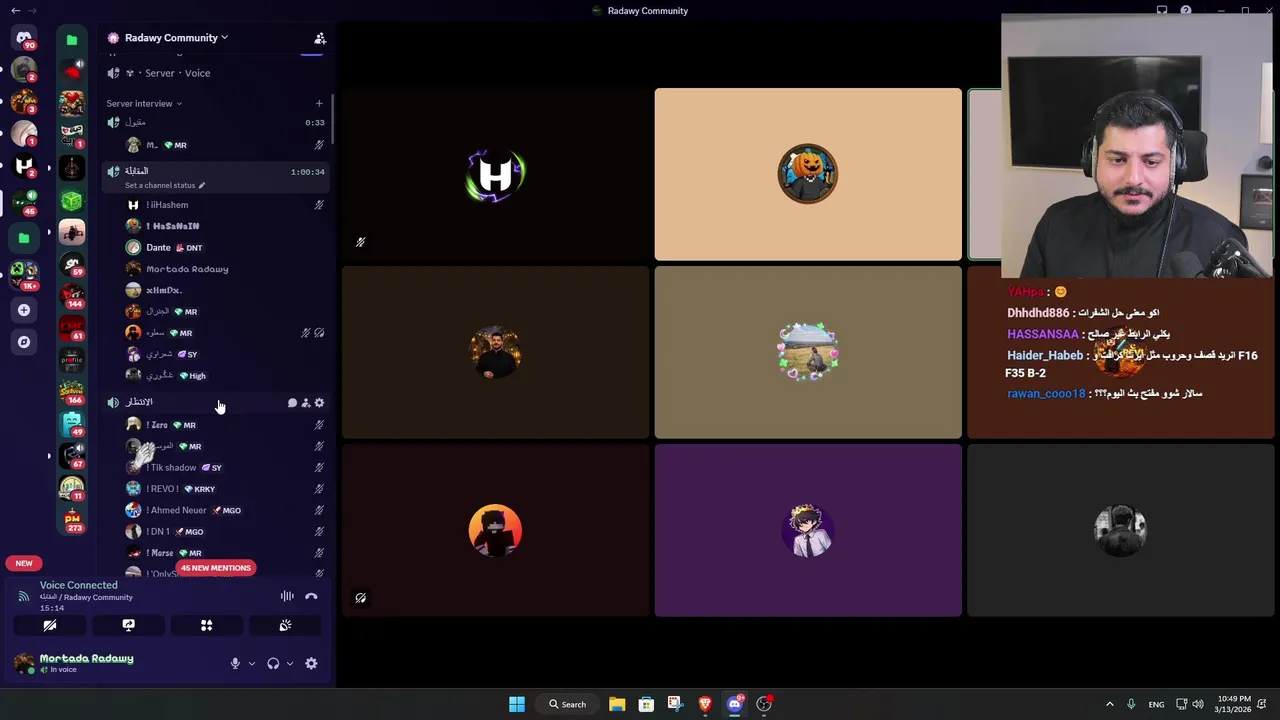
Task: Toggle deafen headphones in user panel
Action: [273, 663]
